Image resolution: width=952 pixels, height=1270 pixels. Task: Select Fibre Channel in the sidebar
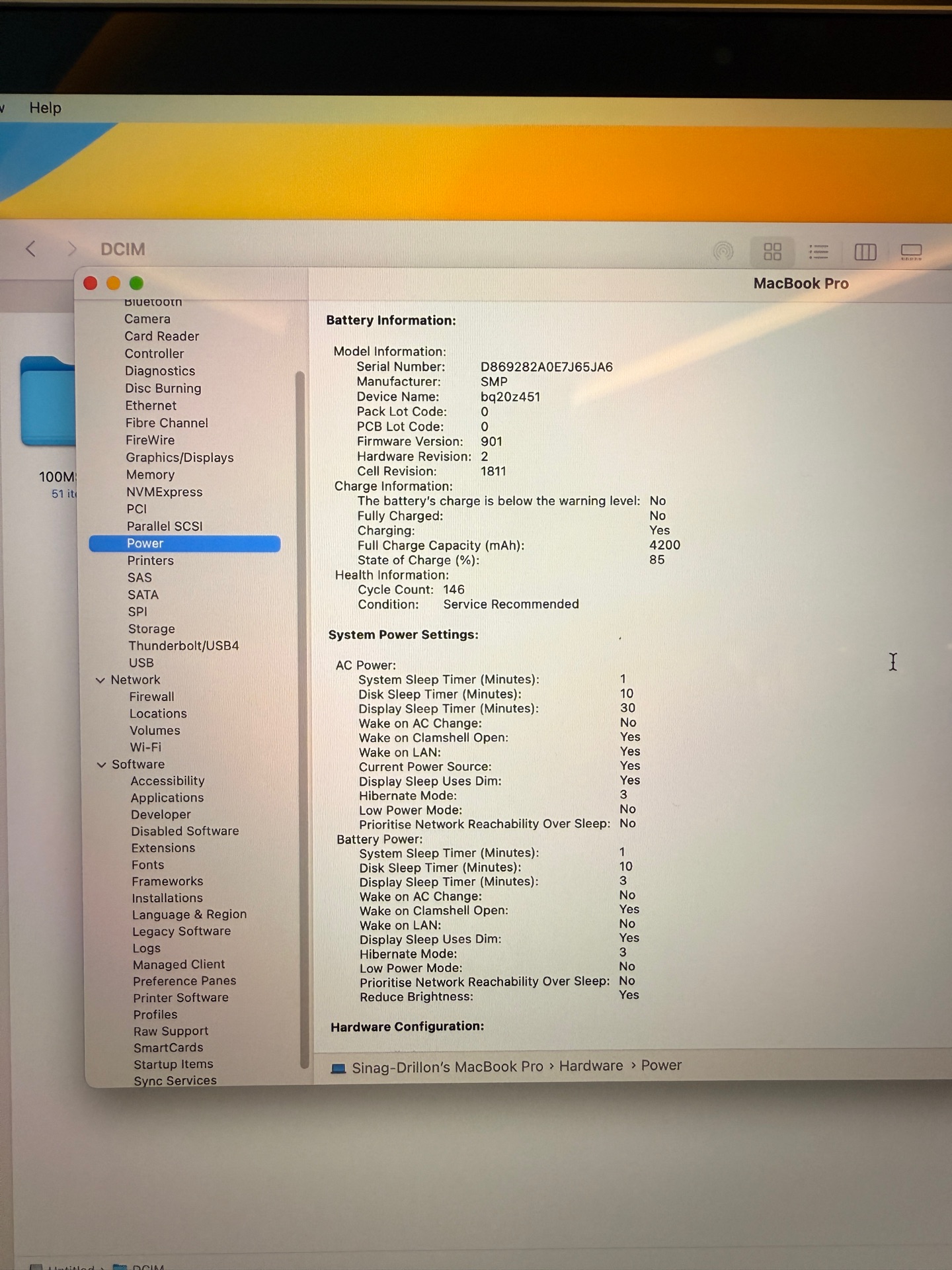point(167,423)
